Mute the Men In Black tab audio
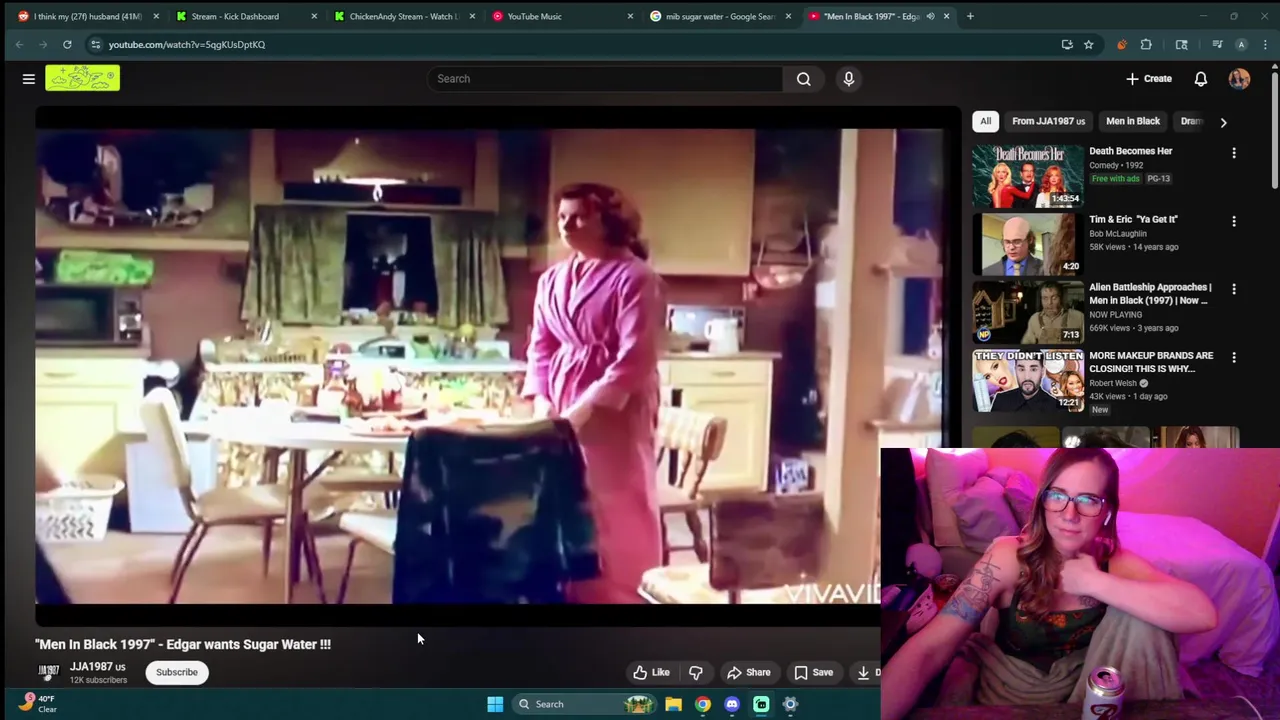This screenshot has width=1280, height=720. [x=930, y=16]
